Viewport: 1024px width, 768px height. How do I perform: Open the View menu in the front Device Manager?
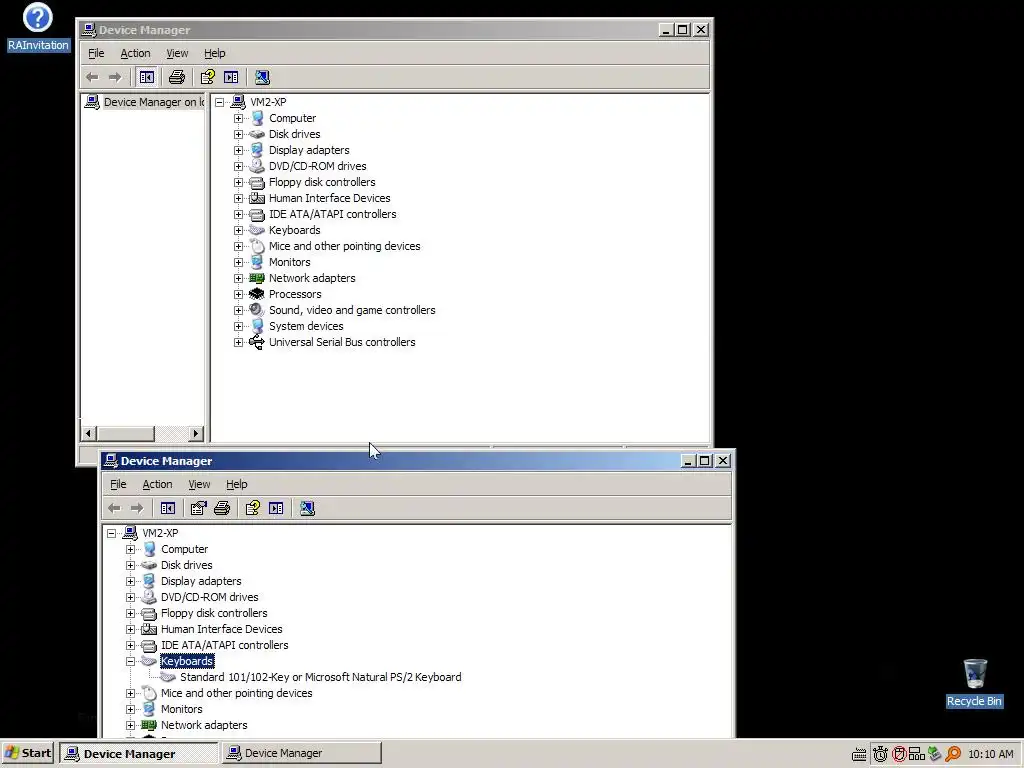tap(199, 485)
